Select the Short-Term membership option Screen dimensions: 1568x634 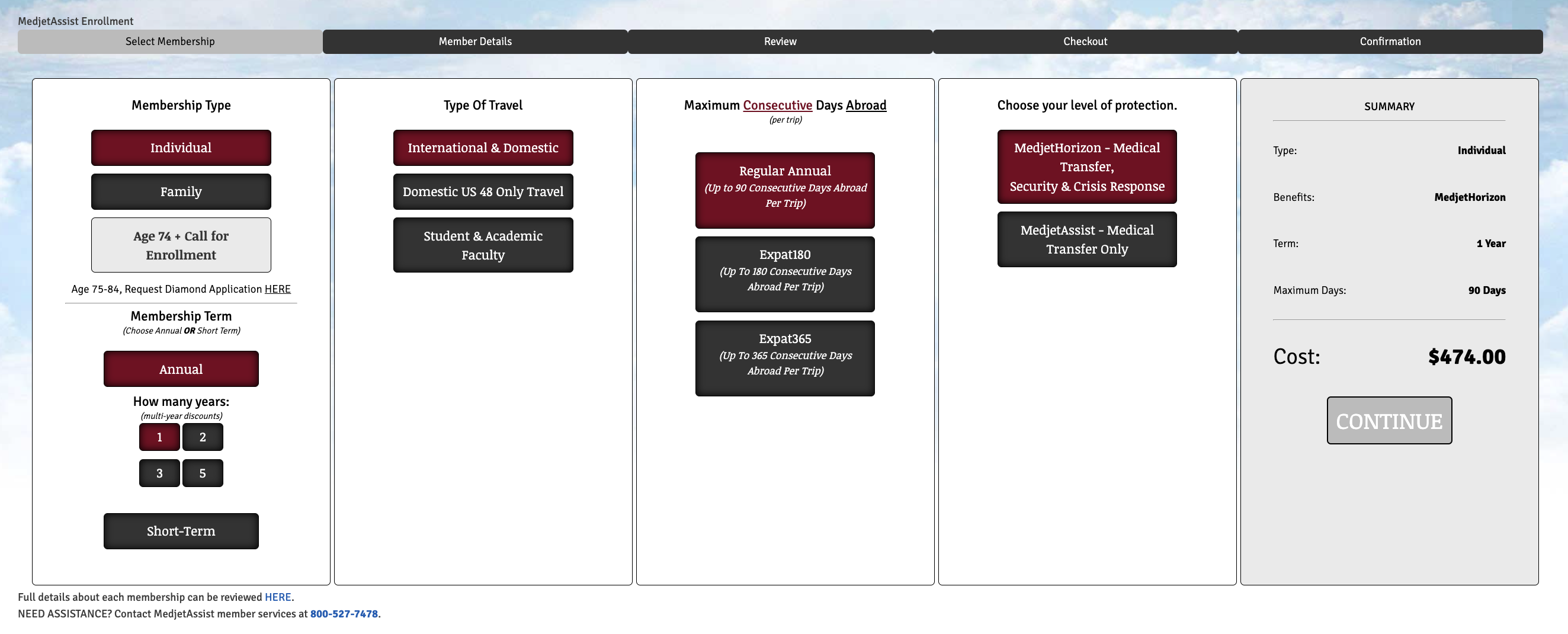point(181,530)
